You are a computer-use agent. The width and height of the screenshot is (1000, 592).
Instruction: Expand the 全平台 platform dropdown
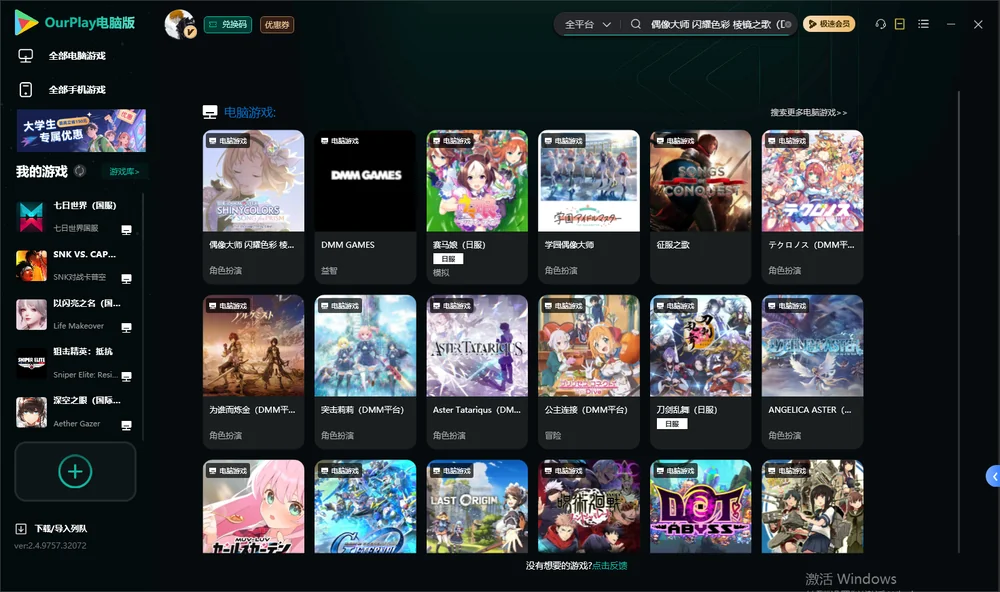(x=587, y=24)
